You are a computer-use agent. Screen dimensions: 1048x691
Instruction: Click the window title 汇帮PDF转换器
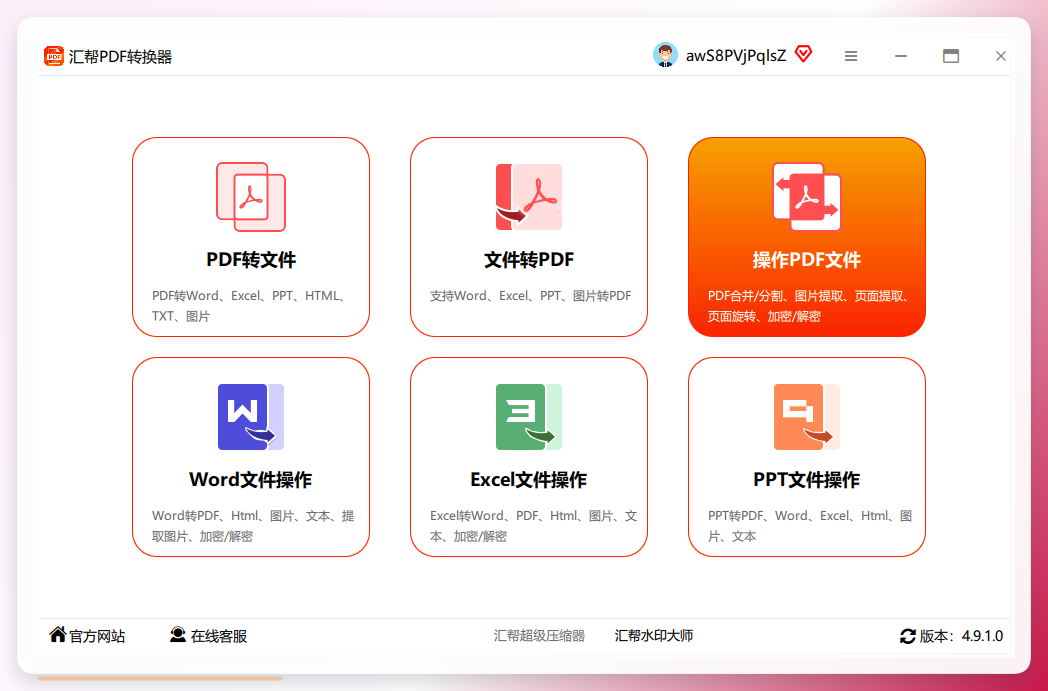point(120,57)
